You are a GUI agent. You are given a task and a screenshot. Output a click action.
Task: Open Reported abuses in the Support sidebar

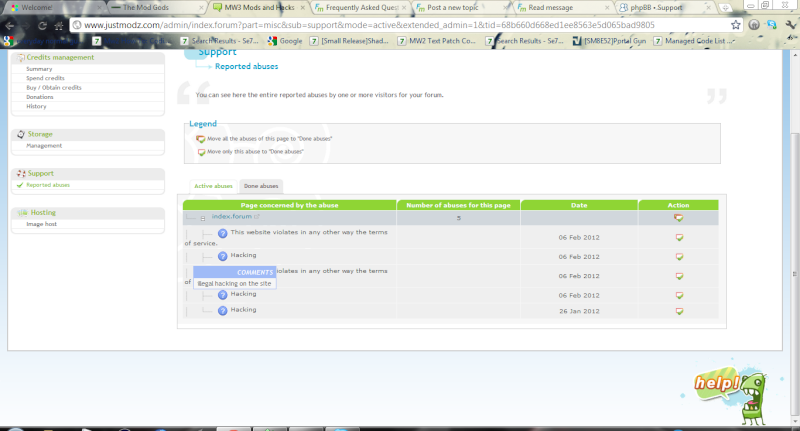pos(48,185)
